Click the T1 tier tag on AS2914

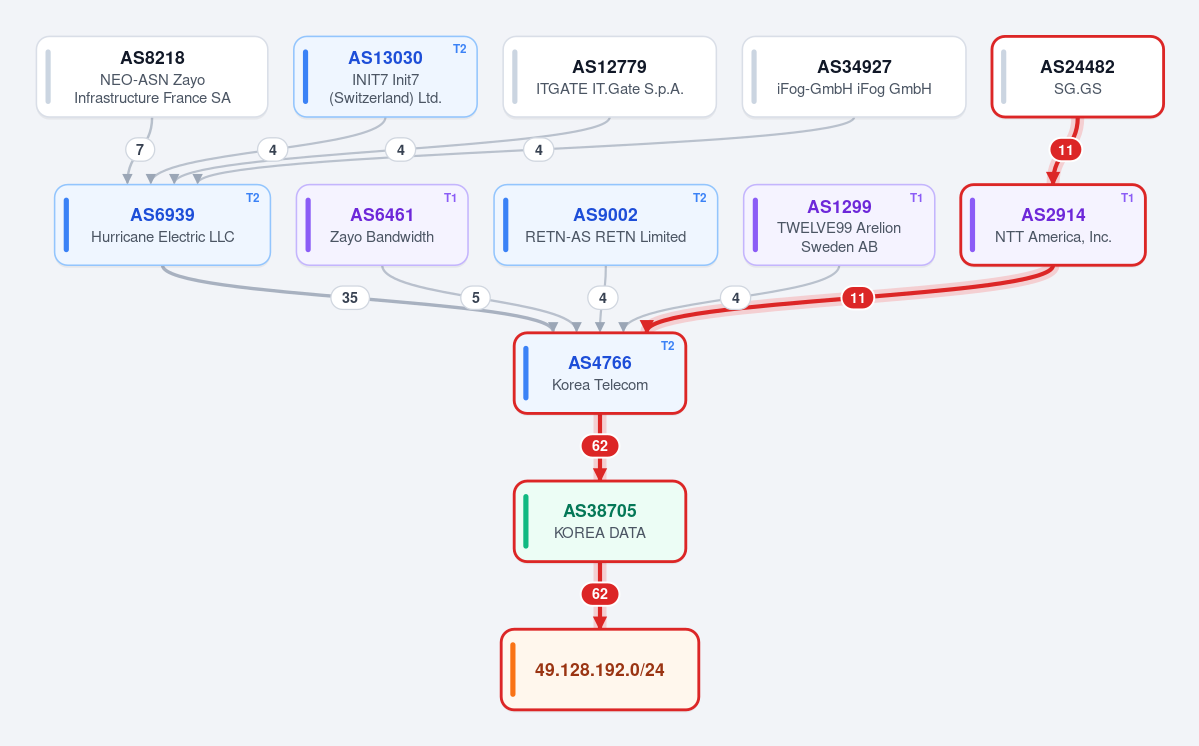pos(1127,198)
